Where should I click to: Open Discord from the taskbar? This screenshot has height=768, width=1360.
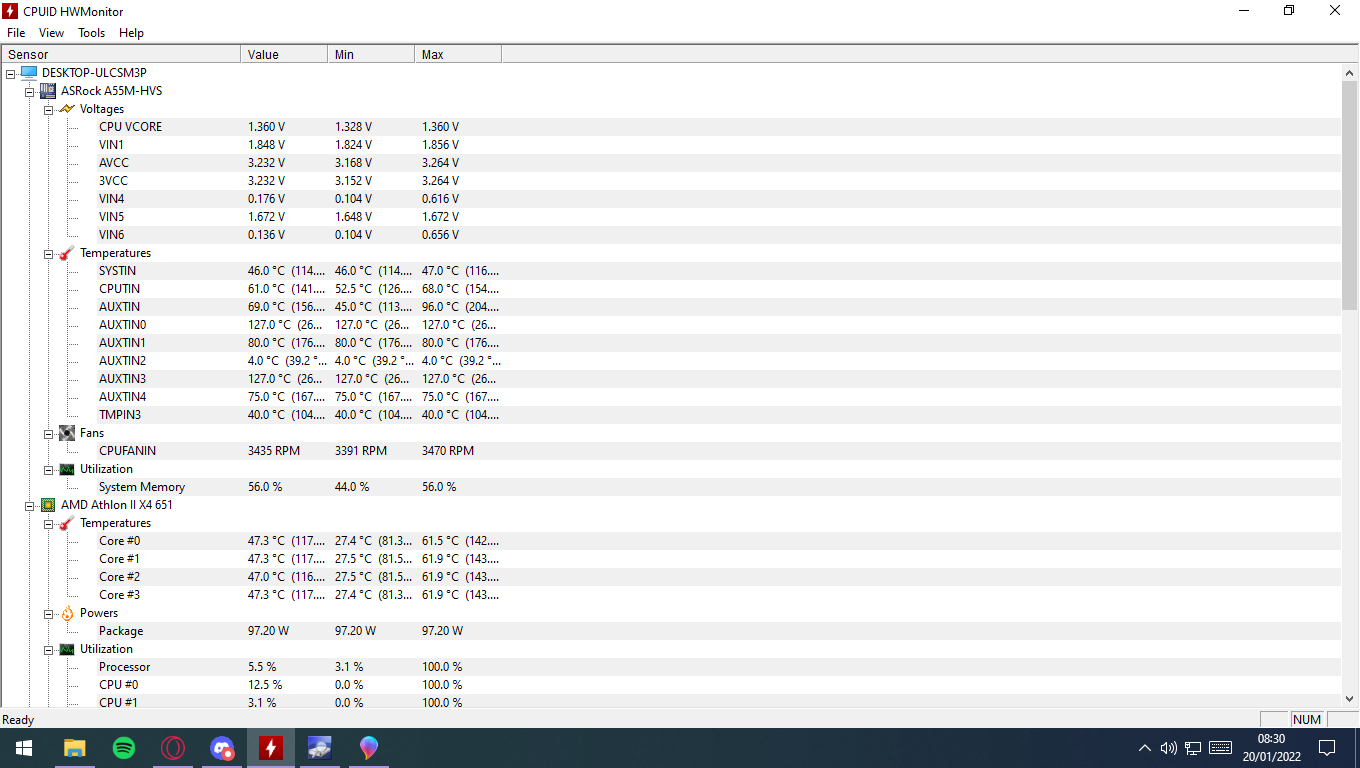click(x=222, y=747)
